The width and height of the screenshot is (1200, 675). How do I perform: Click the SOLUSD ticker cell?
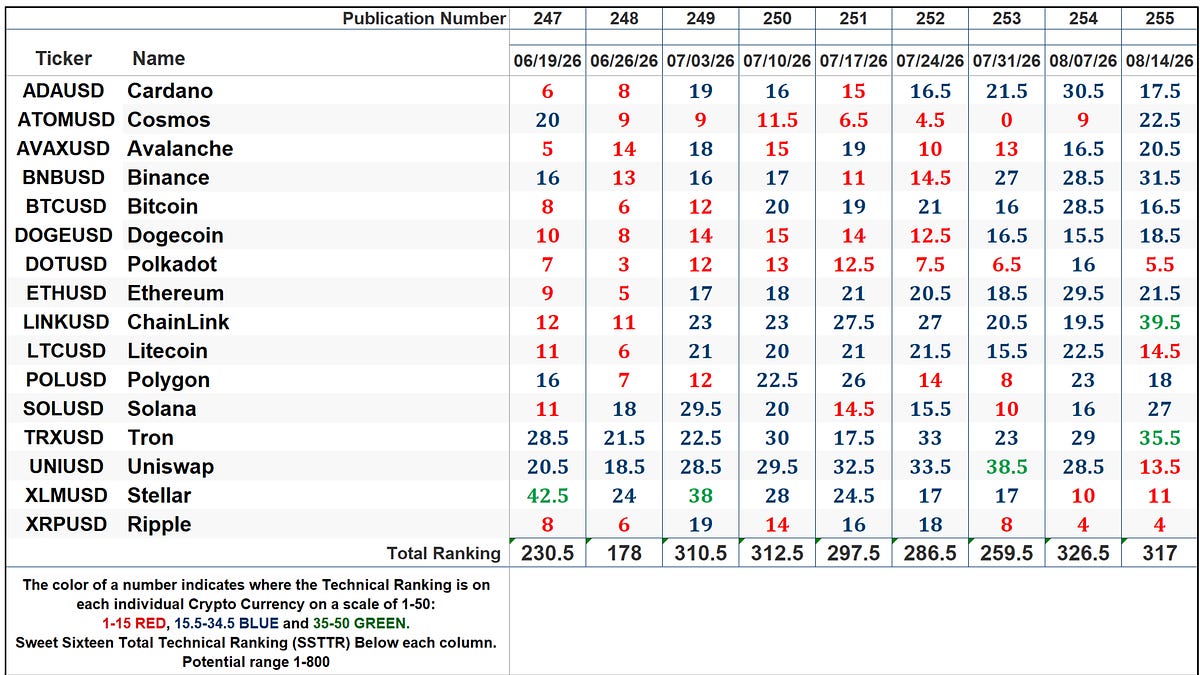coord(63,410)
